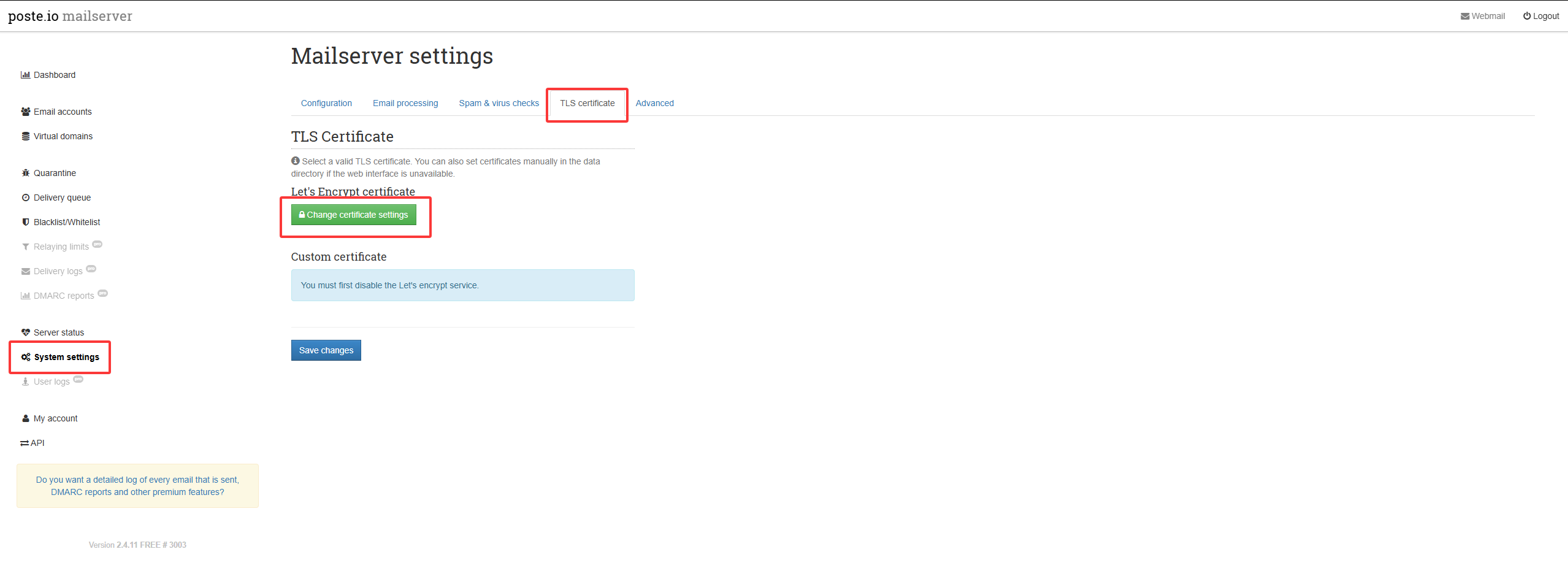The image size is (1568, 568).
Task: Open the Configuration tab
Action: pyautogui.click(x=326, y=103)
